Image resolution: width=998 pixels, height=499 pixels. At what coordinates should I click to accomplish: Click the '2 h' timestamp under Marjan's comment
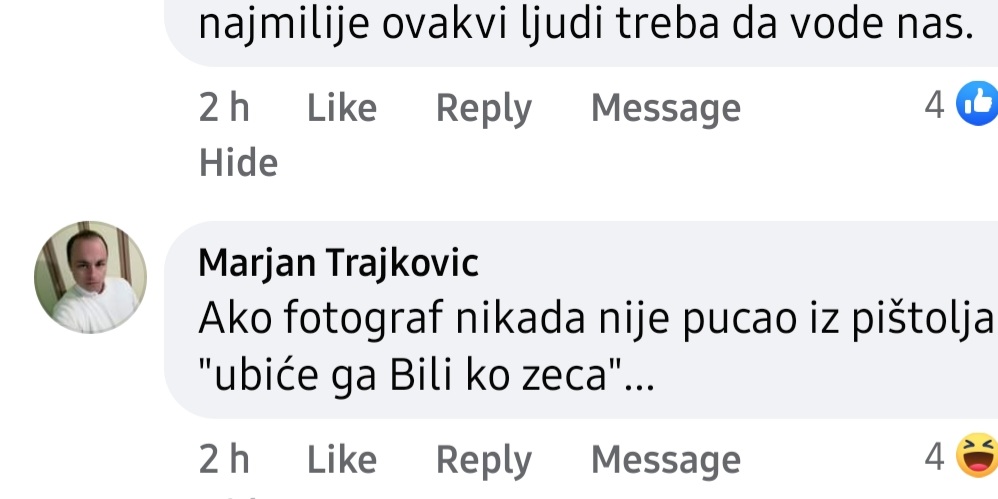tap(224, 460)
